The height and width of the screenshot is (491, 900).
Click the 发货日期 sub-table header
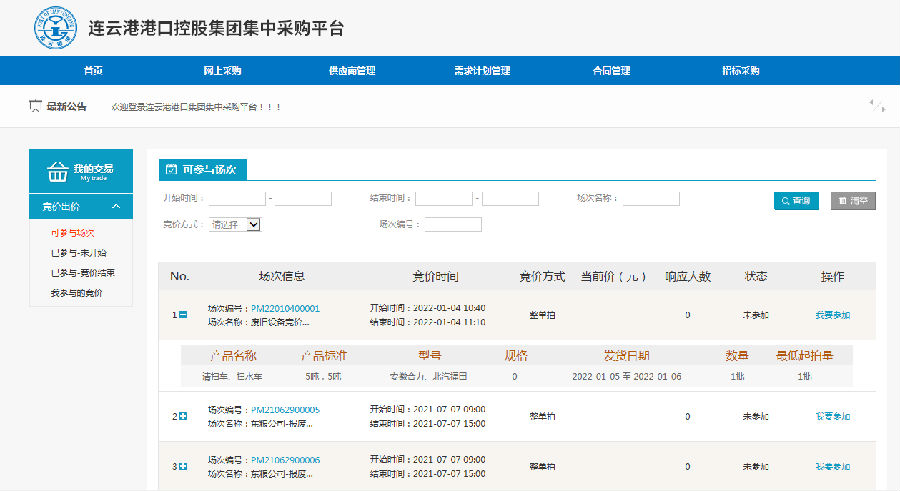click(x=626, y=355)
